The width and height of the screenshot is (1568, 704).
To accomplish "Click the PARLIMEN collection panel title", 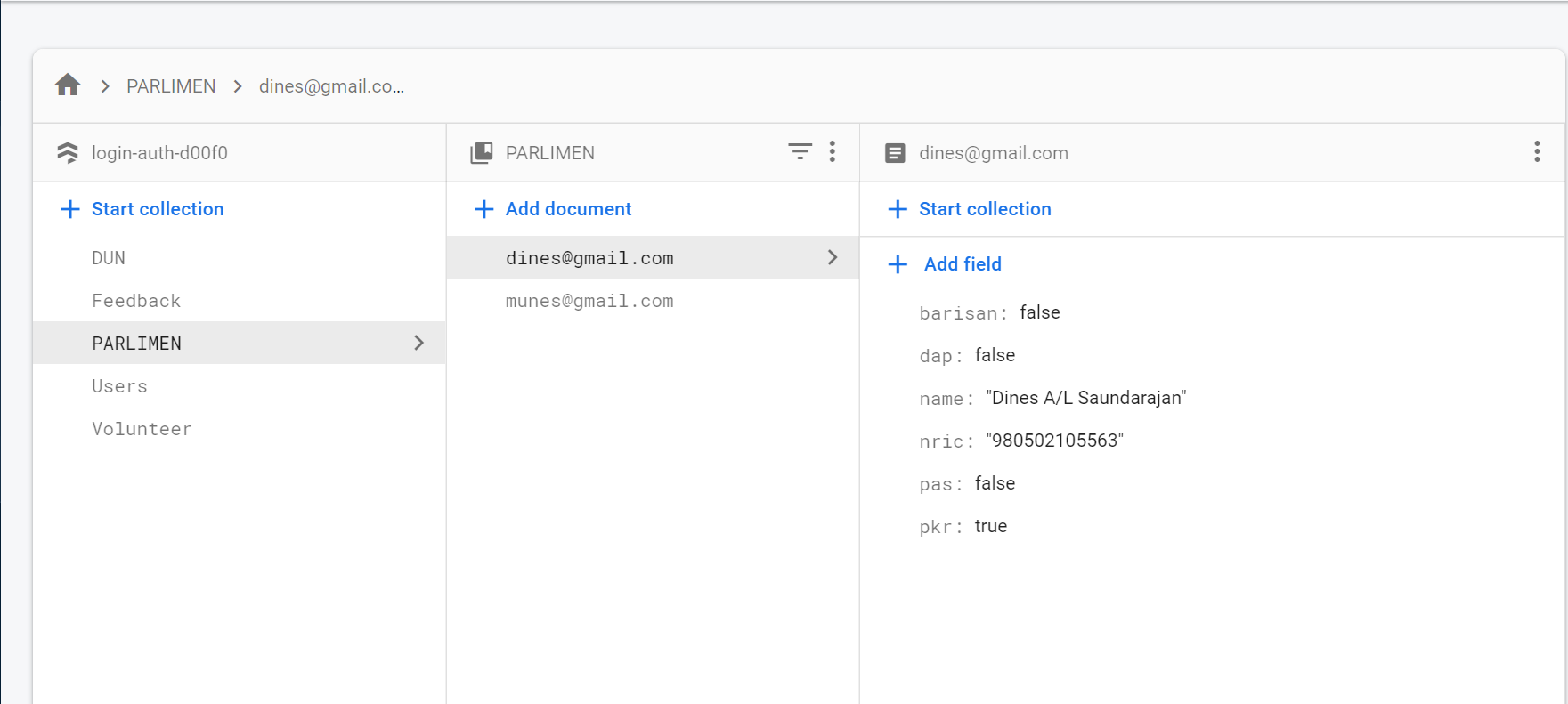I will (x=550, y=153).
